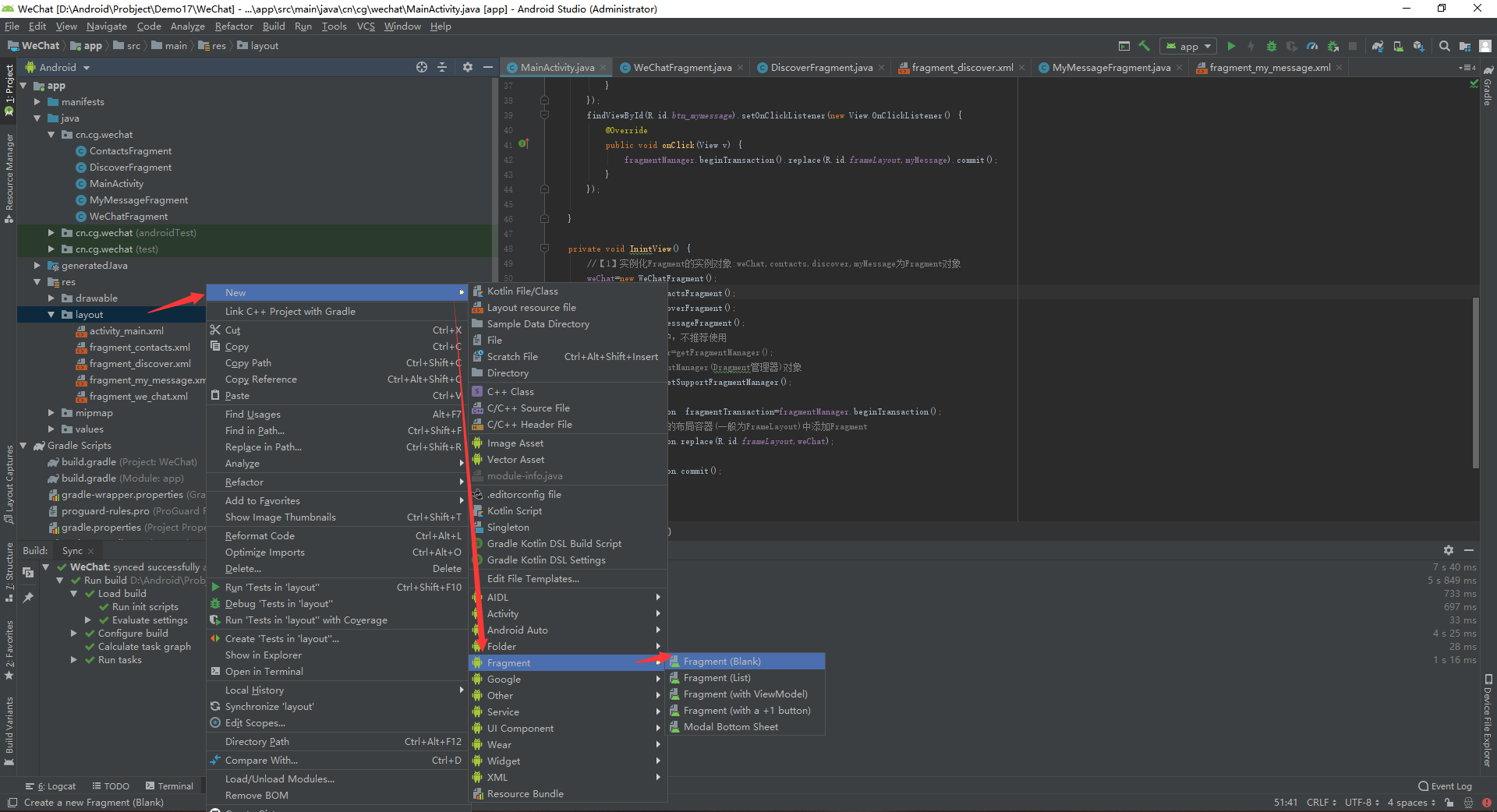
Task: Open the Terminal tool window button
Action: [169, 786]
